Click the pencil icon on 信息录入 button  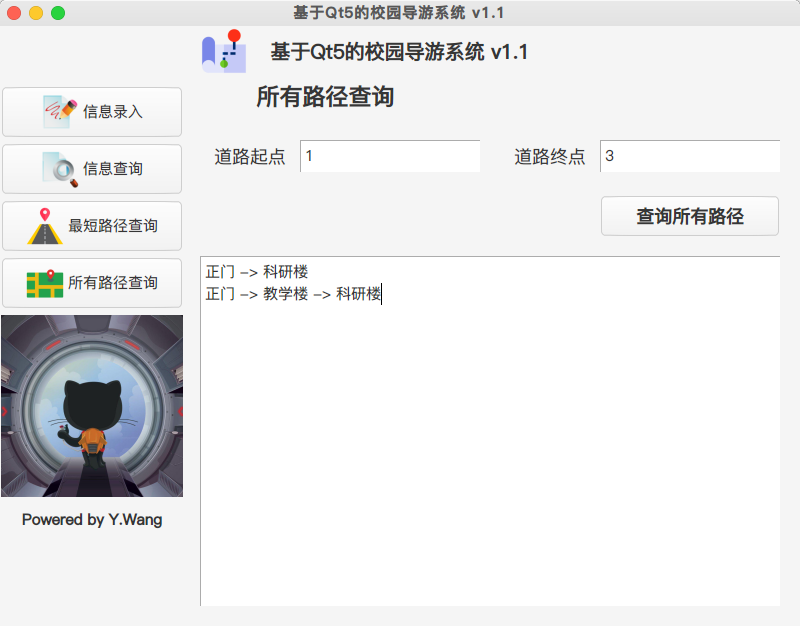[x=60, y=111]
